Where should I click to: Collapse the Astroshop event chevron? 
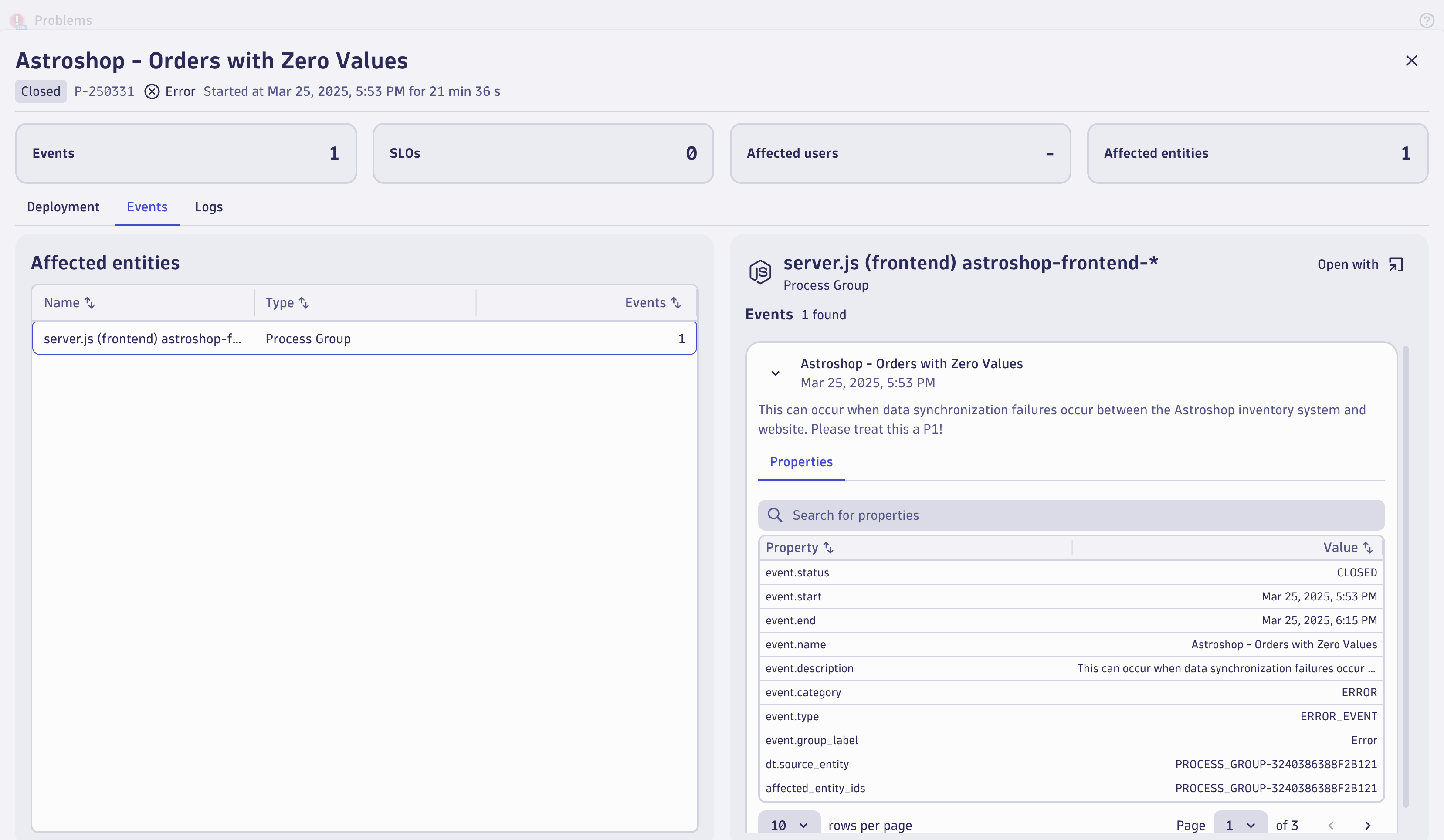(775, 373)
